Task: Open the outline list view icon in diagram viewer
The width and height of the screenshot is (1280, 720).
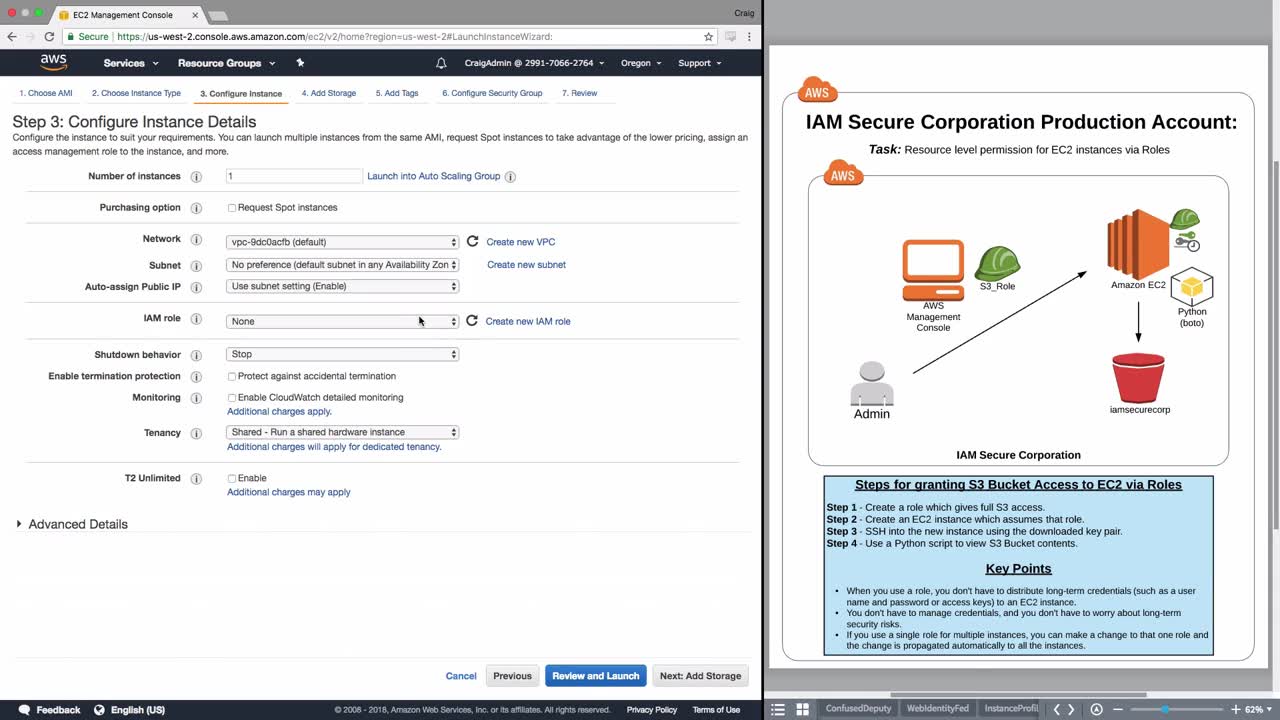Action: [778, 709]
